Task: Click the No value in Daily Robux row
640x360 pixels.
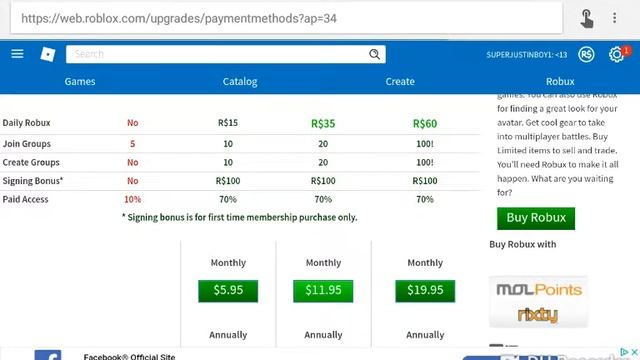Action: coord(133,123)
